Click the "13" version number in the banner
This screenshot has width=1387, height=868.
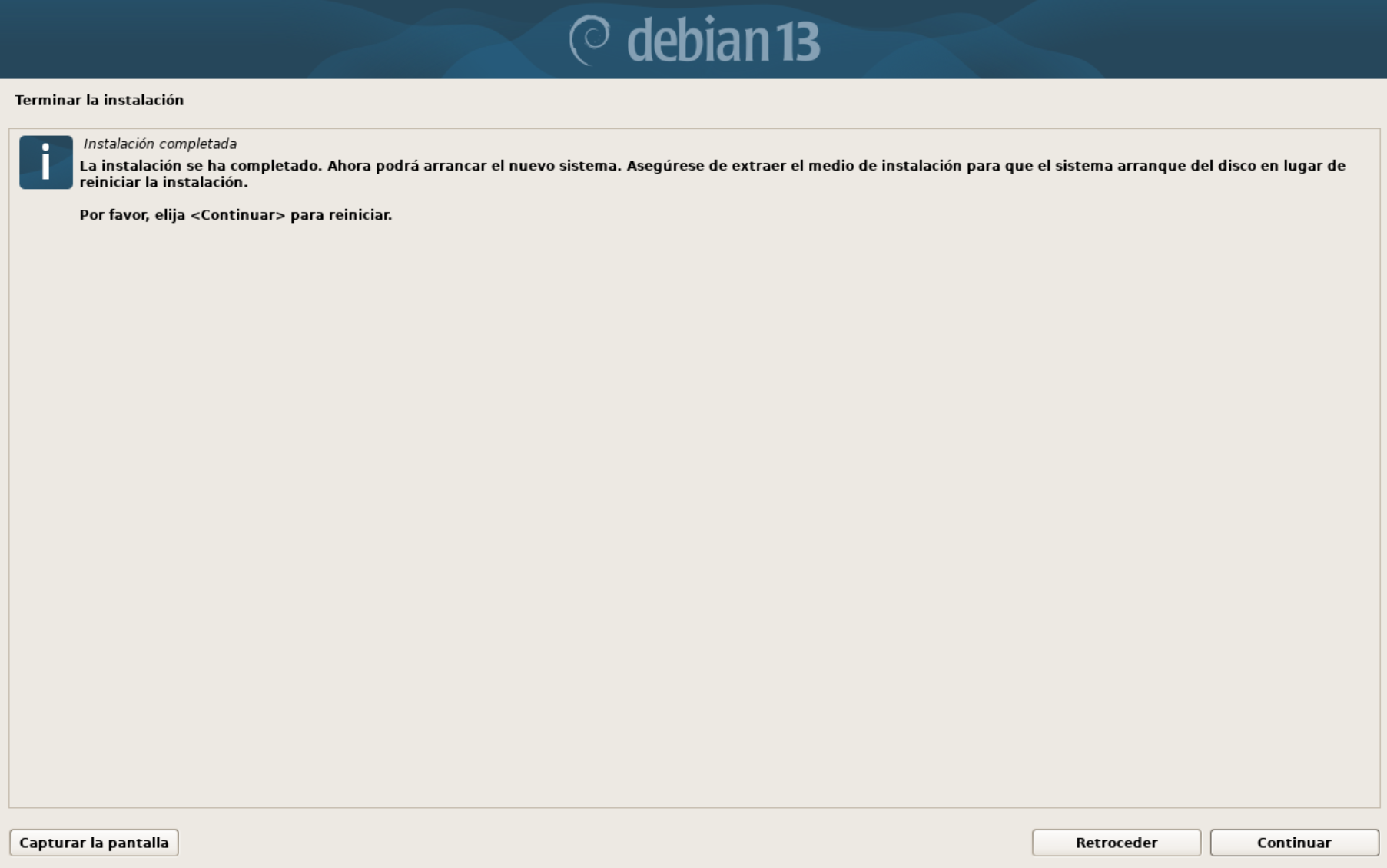797,42
